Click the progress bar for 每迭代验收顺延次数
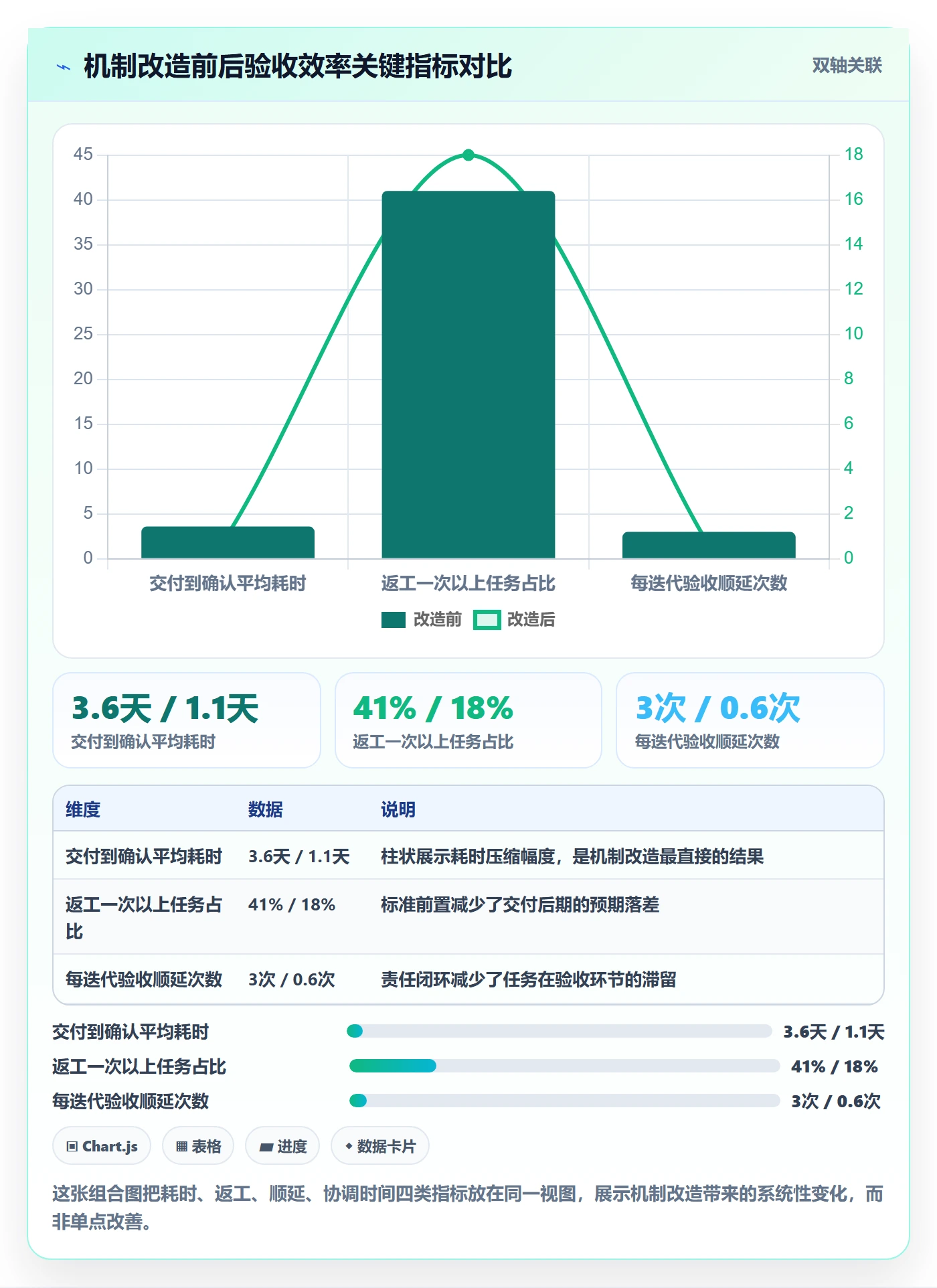Screen dimensions: 937x1288 [564, 1101]
